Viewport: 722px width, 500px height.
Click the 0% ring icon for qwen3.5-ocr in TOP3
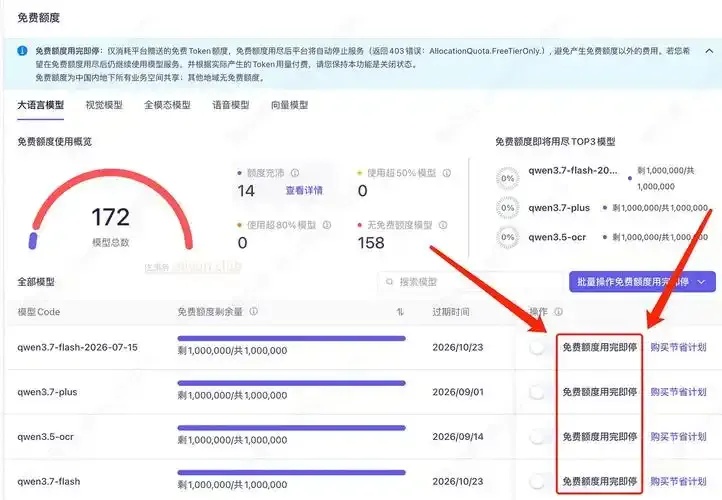pos(507,237)
